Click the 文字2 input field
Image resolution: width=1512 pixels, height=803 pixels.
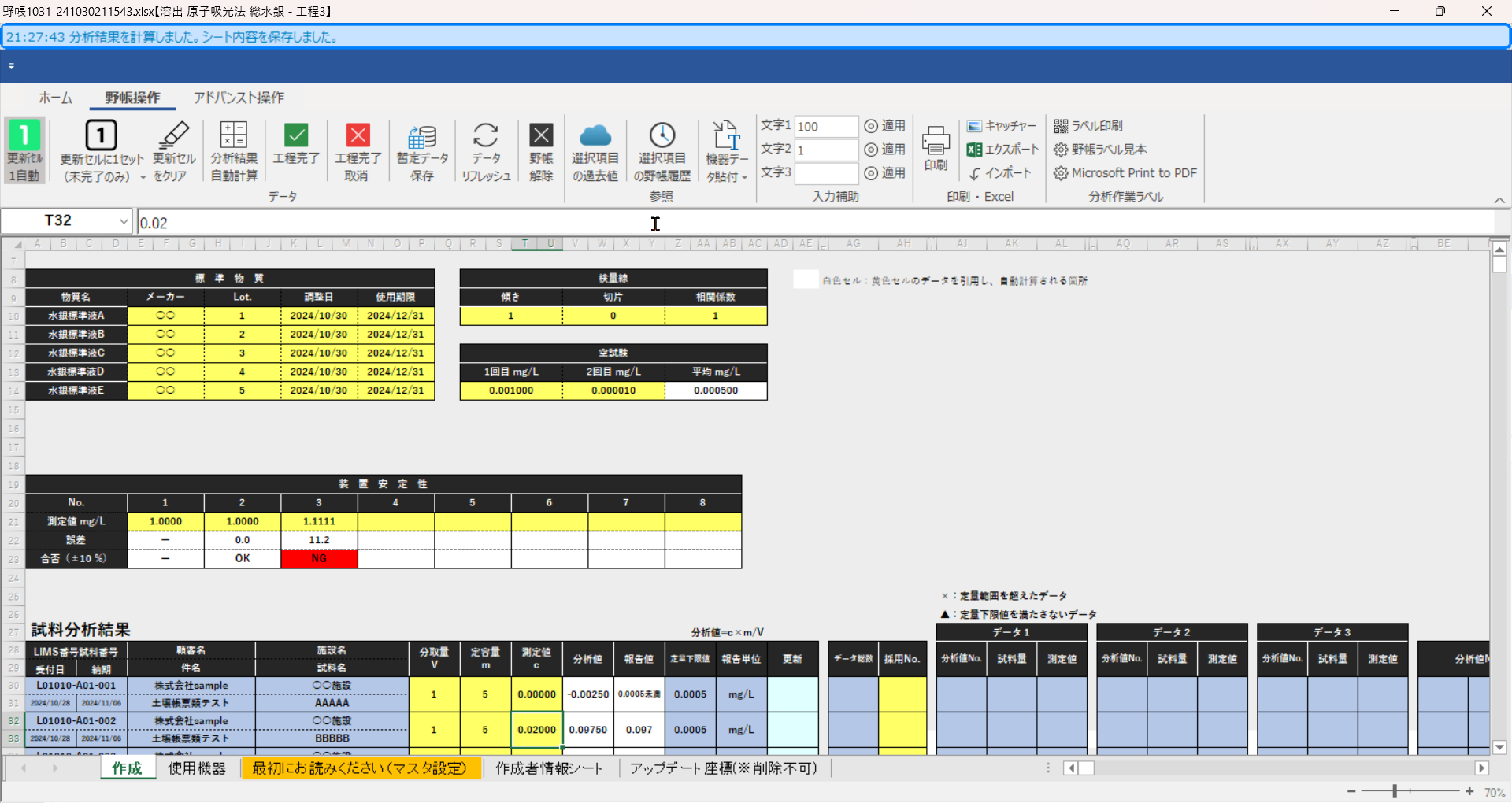pyautogui.click(x=826, y=150)
